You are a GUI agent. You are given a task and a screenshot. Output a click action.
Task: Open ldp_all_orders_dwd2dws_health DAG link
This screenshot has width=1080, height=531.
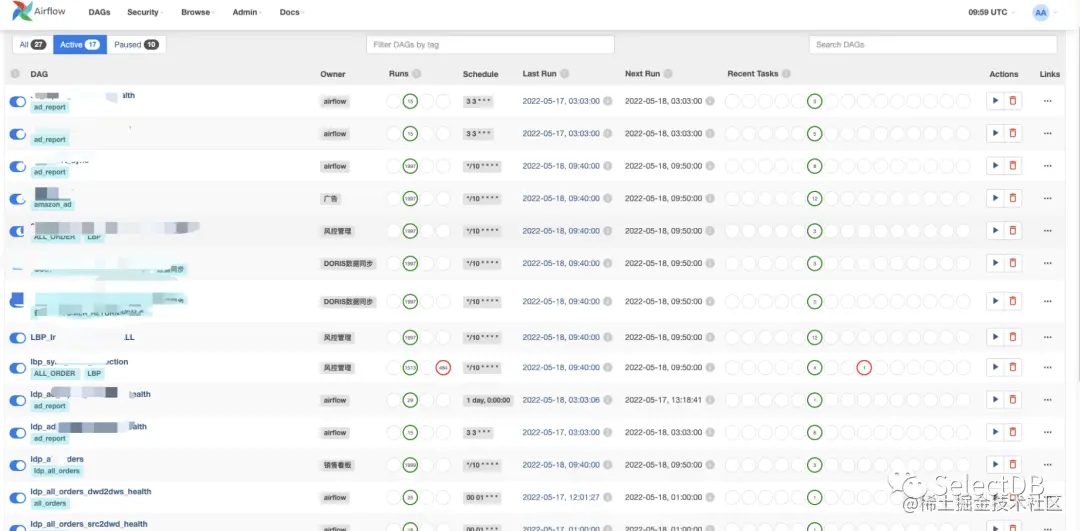coord(91,492)
